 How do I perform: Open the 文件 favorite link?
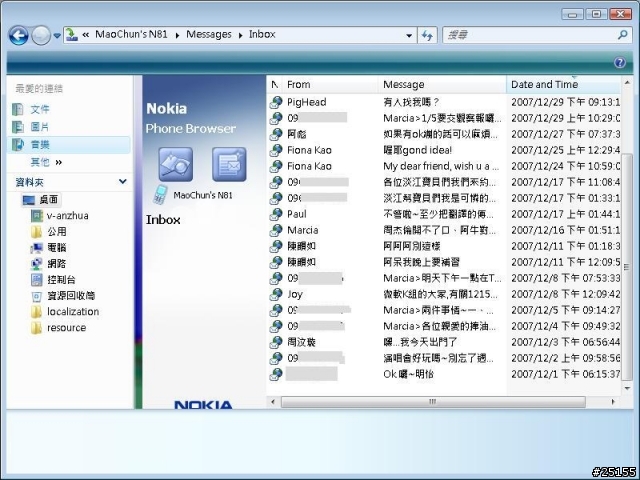(x=40, y=109)
